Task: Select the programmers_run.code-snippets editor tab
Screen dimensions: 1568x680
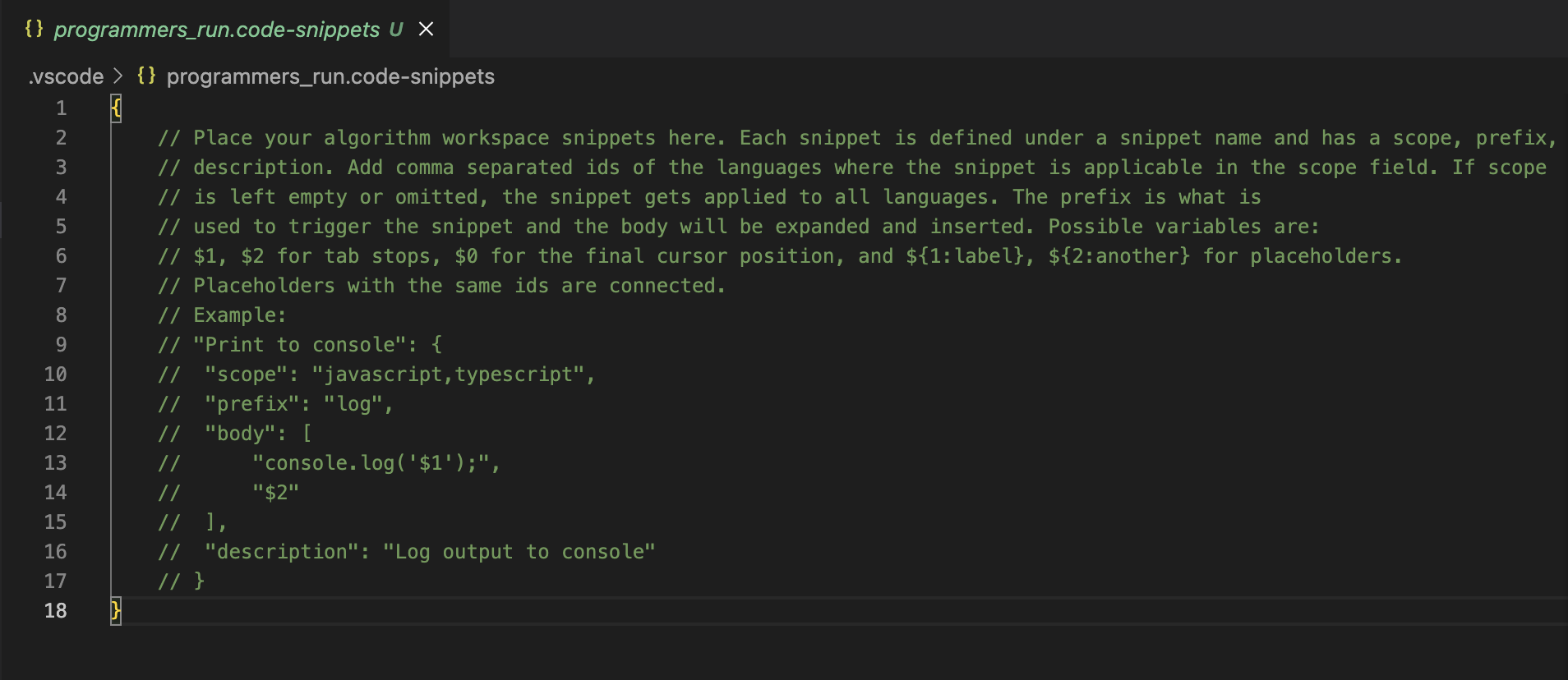Action: click(x=226, y=29)
